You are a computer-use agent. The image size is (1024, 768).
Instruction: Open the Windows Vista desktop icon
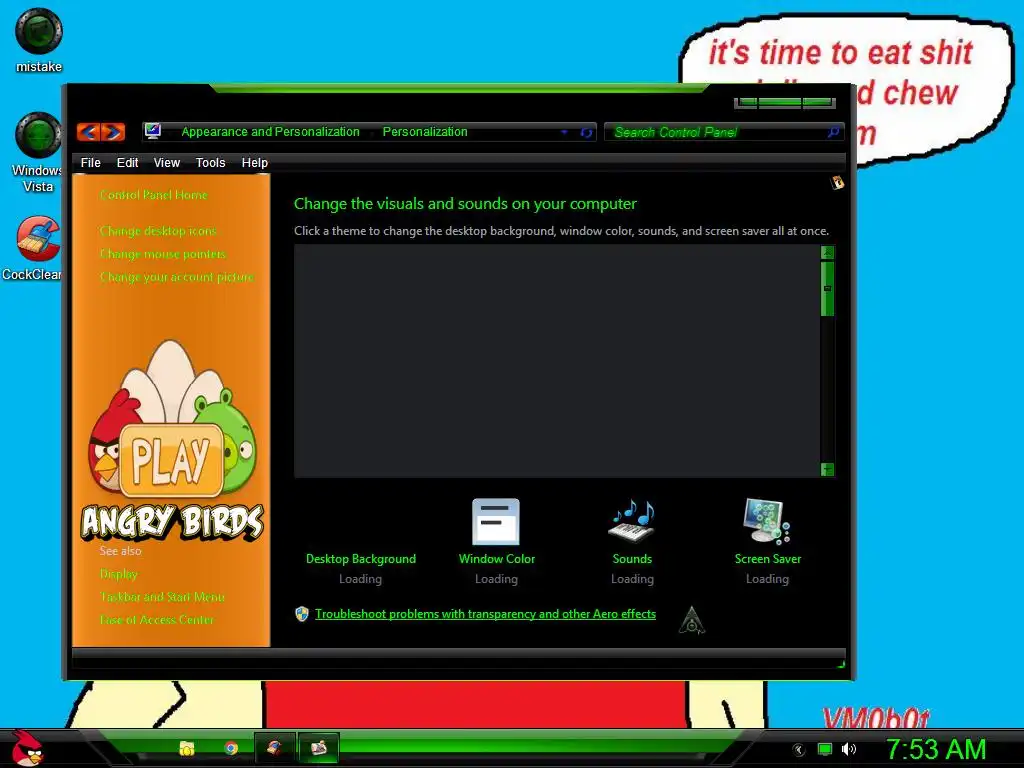point(38,153)
